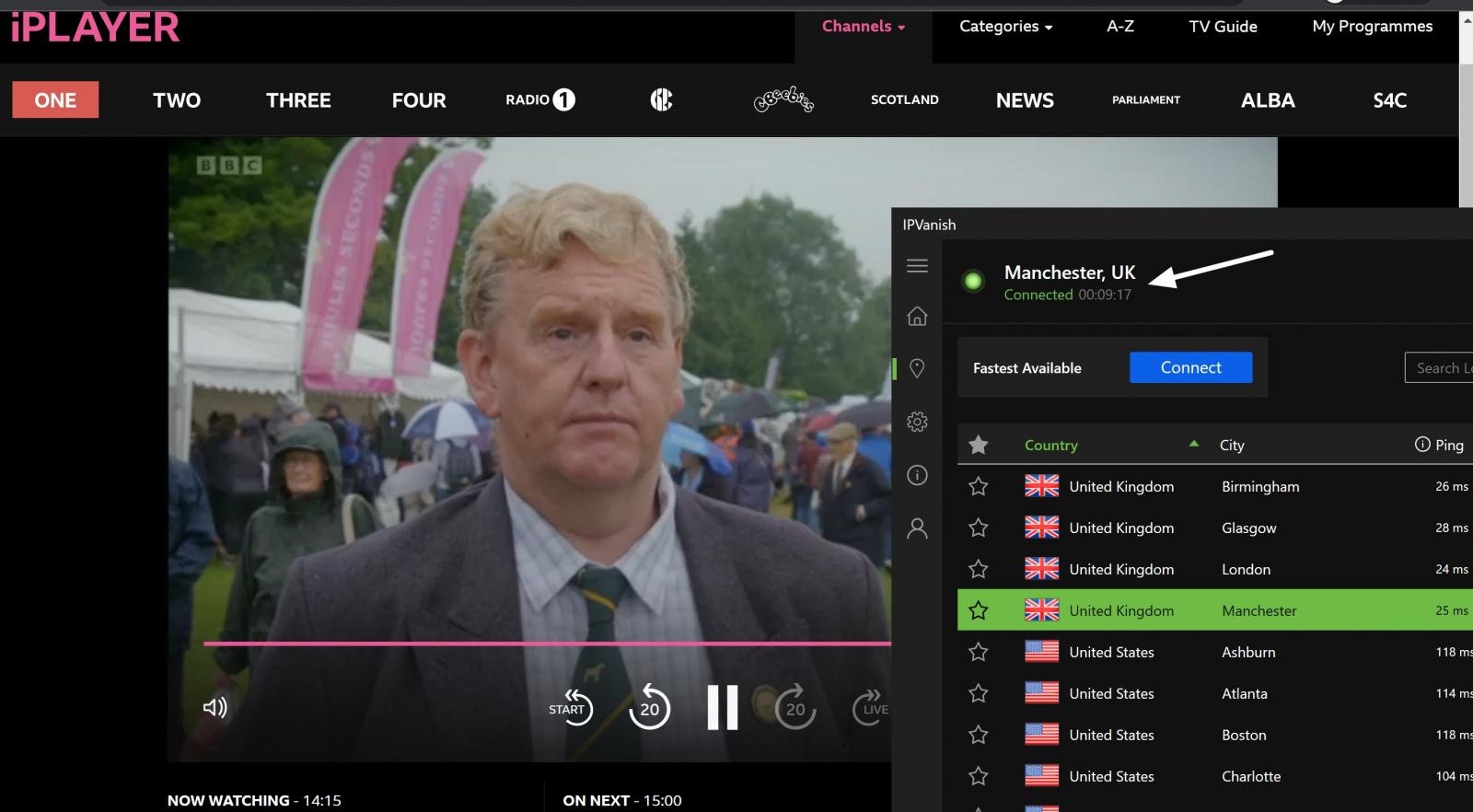
Task: Switch to BBC PARLIAMENT channel
Action: (1146, 99)
